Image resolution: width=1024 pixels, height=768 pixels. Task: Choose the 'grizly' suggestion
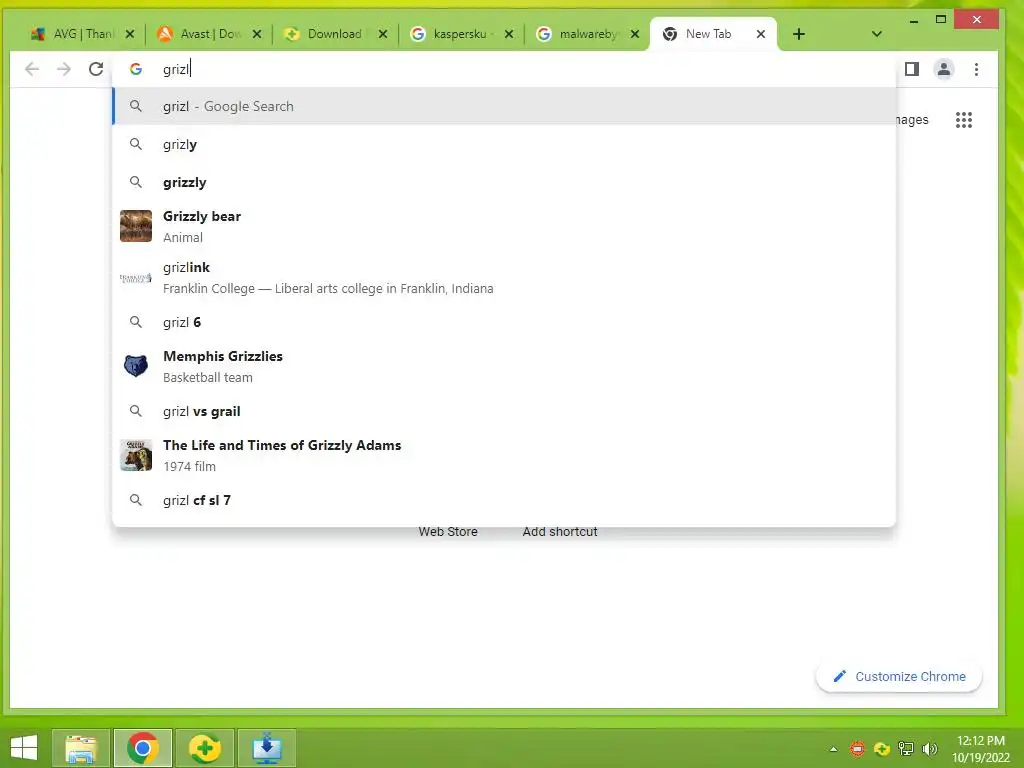pos(504,144)
